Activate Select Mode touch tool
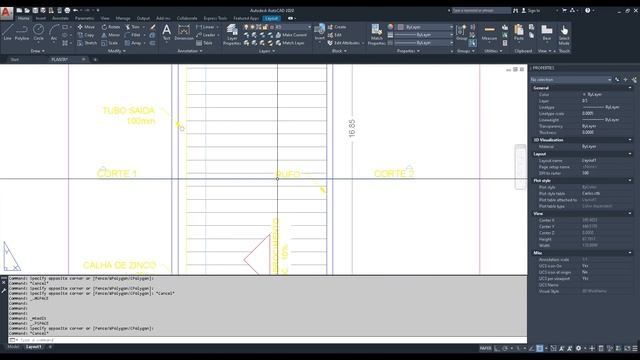Image resolution: width=640 pixels, height=360 pixels. click(x=564, y=34)
